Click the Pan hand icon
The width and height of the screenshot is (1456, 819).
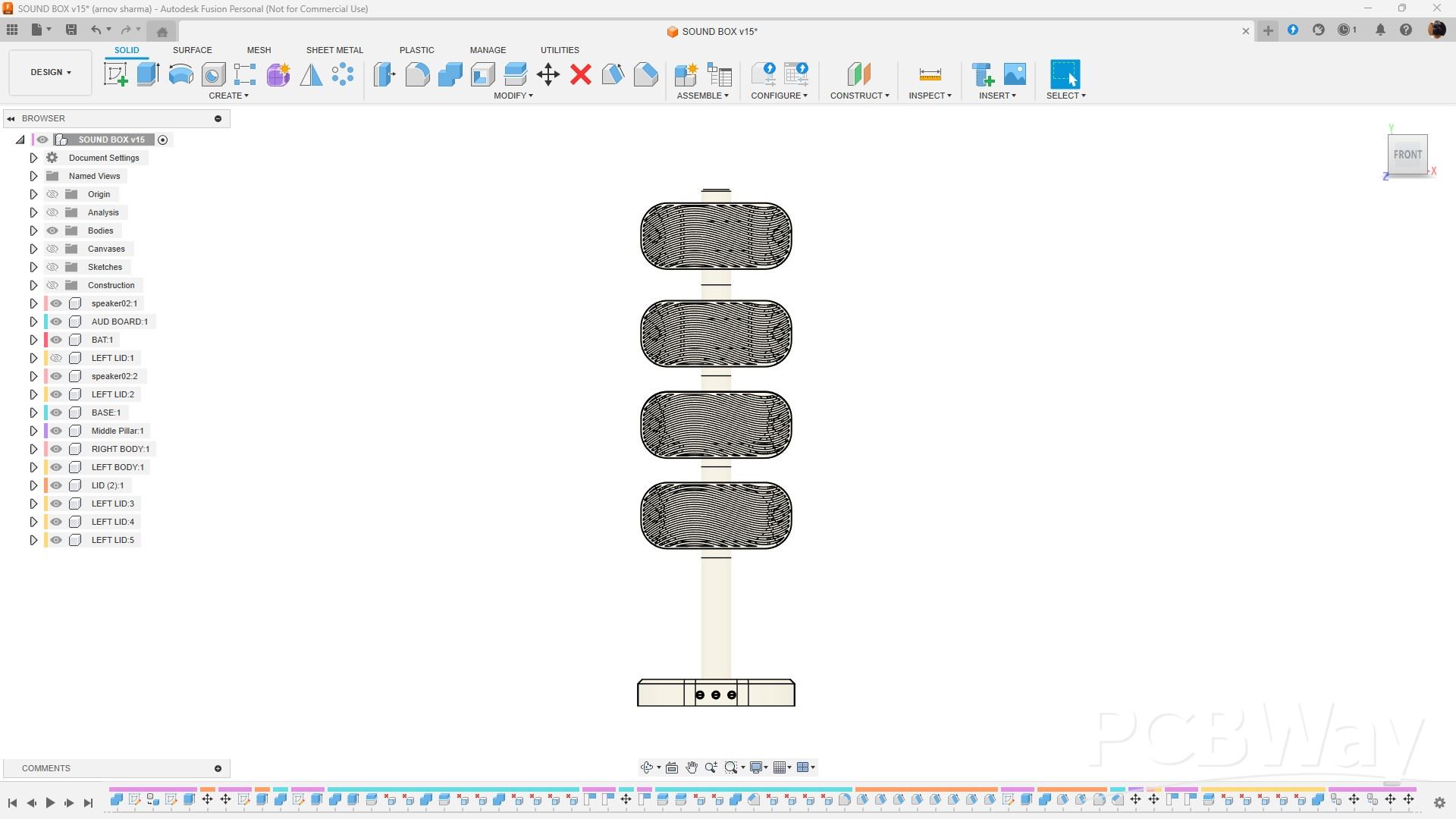692,767
